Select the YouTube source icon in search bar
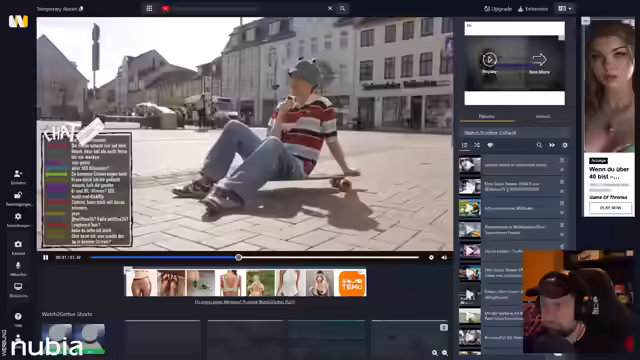640x360 pixels. tap(166, 9)
